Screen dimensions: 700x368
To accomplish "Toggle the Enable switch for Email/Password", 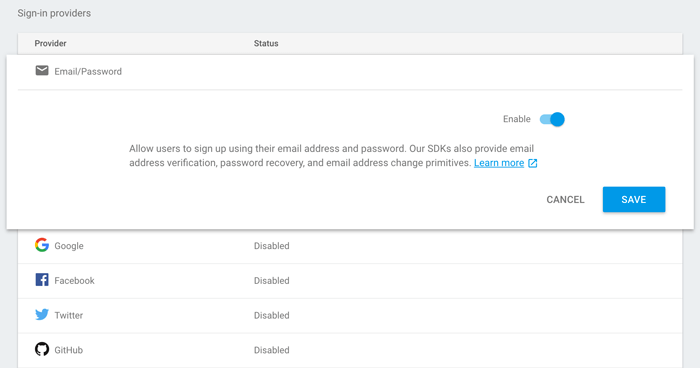I will 552,119.
